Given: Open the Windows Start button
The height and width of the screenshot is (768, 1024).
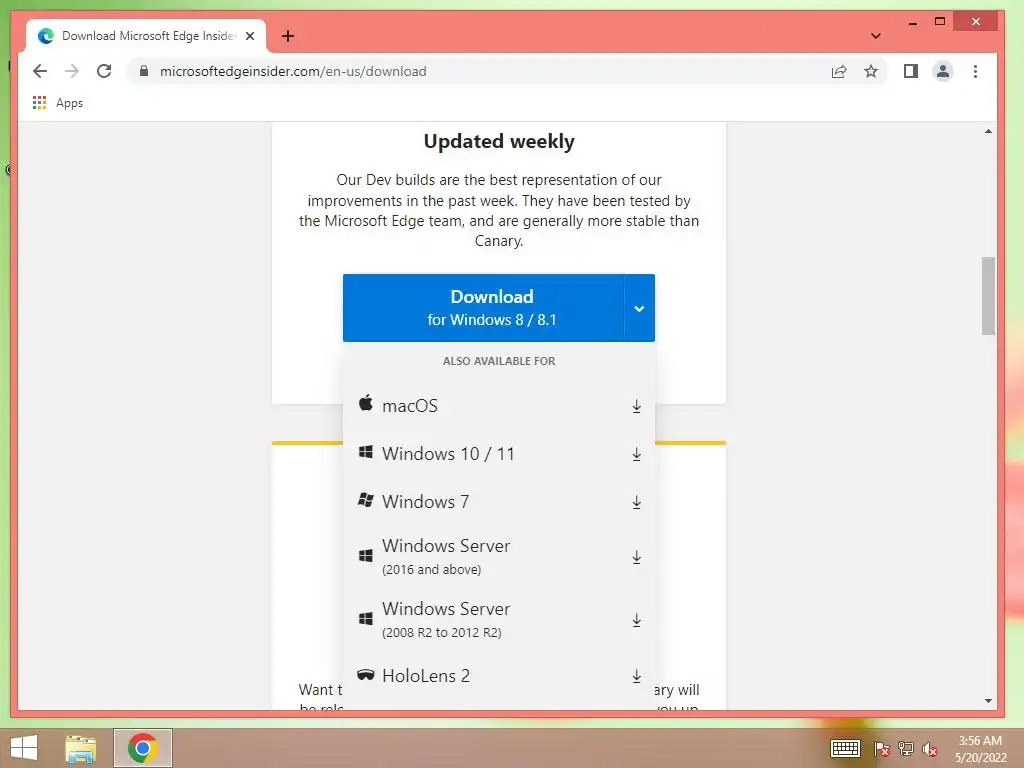Looking at the screenshot, I should [24, 748].
